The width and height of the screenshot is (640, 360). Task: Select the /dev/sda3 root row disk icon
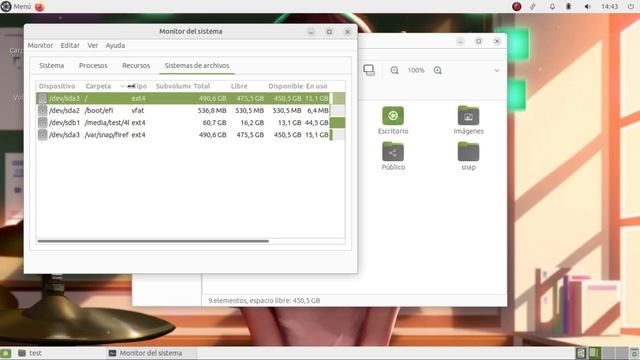(x=42, y=98)
